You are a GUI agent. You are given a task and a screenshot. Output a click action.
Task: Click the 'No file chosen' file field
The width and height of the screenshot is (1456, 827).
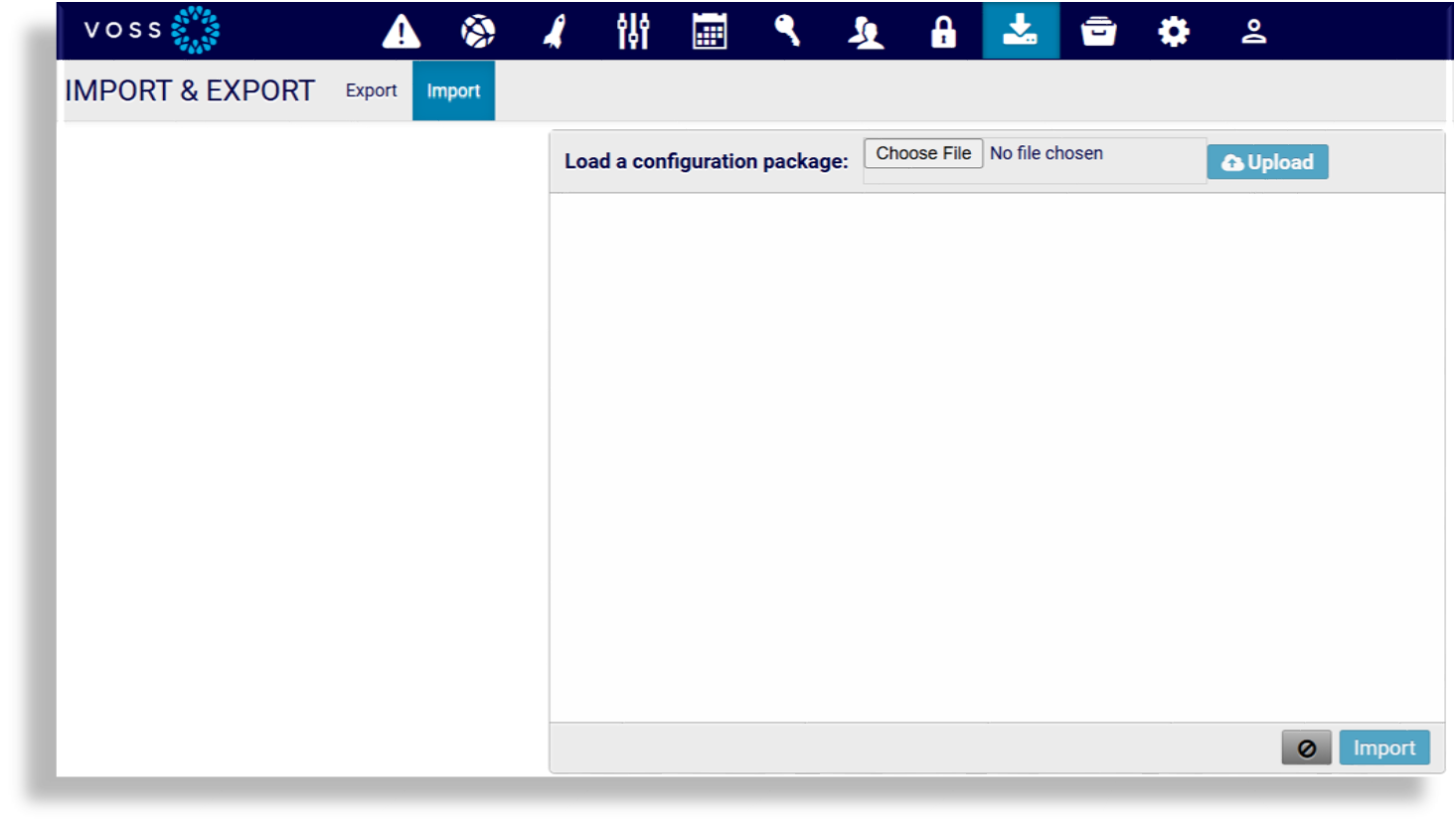1046,154
